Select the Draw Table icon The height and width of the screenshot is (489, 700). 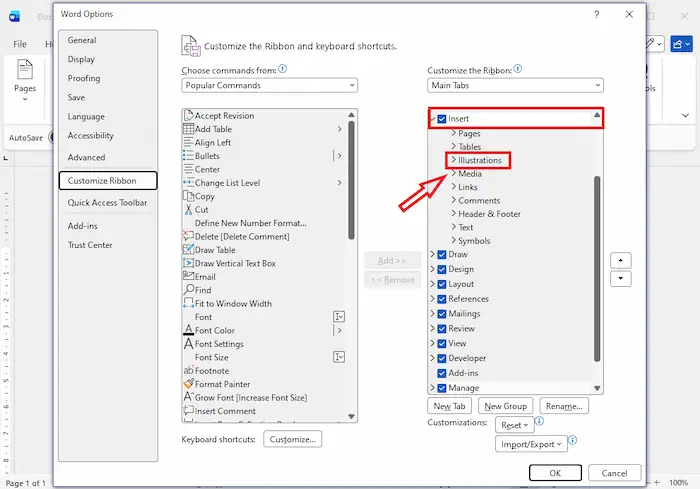[x=188, y=250]
